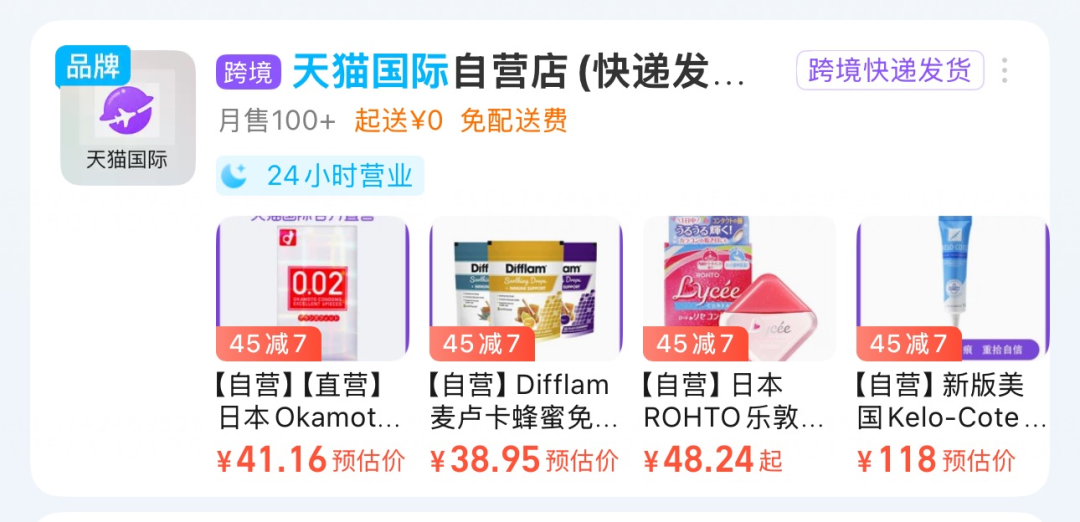Tap the 跨境快递发货 label button

tap(890, 70)
